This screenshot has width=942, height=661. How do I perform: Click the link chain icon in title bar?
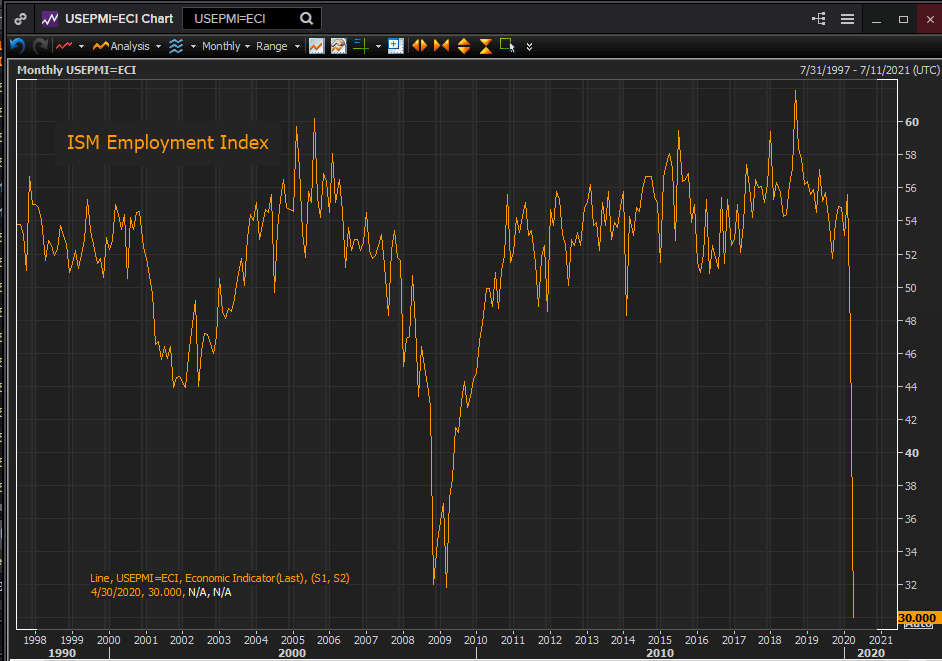20,19
